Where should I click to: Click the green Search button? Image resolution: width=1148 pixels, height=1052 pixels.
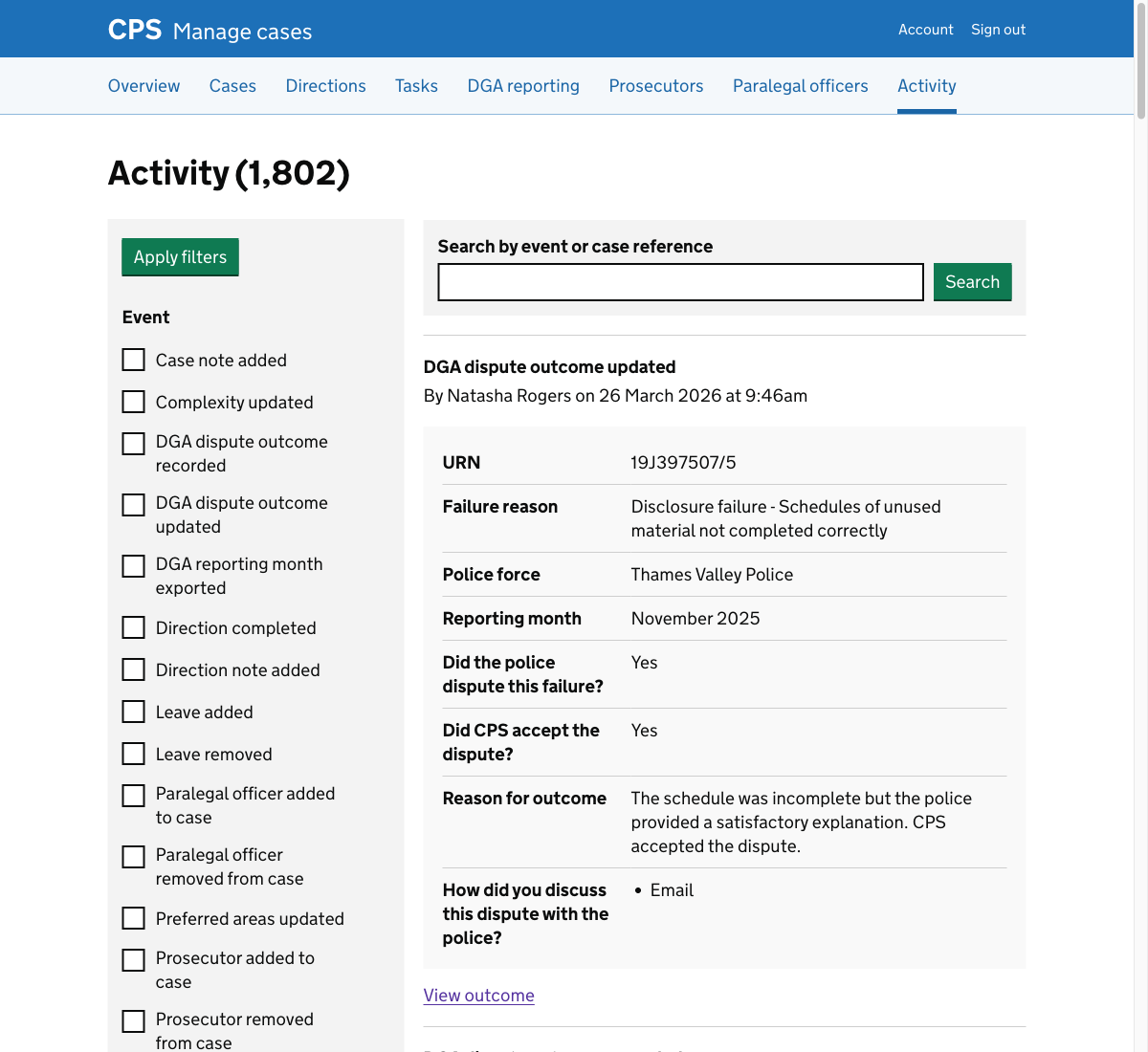pyautogui.click(x=972, y=281)
